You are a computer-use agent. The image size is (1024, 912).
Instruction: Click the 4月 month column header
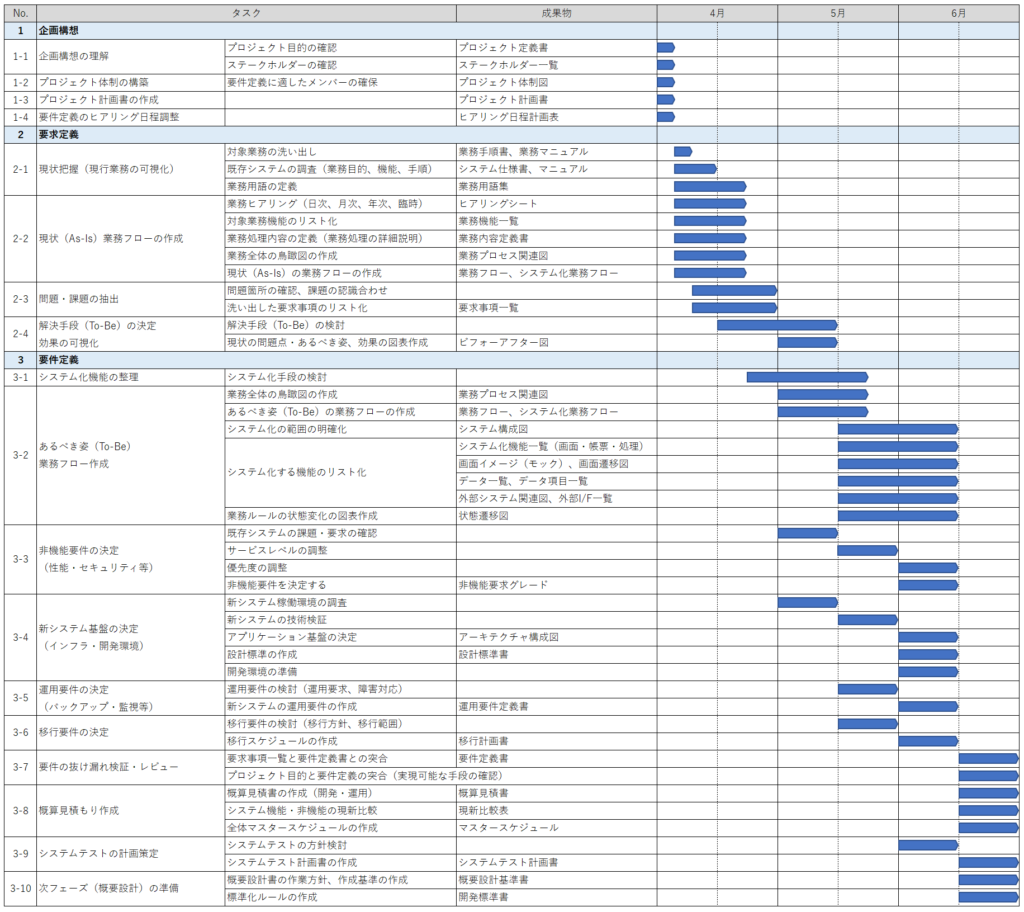click(717, 13)
